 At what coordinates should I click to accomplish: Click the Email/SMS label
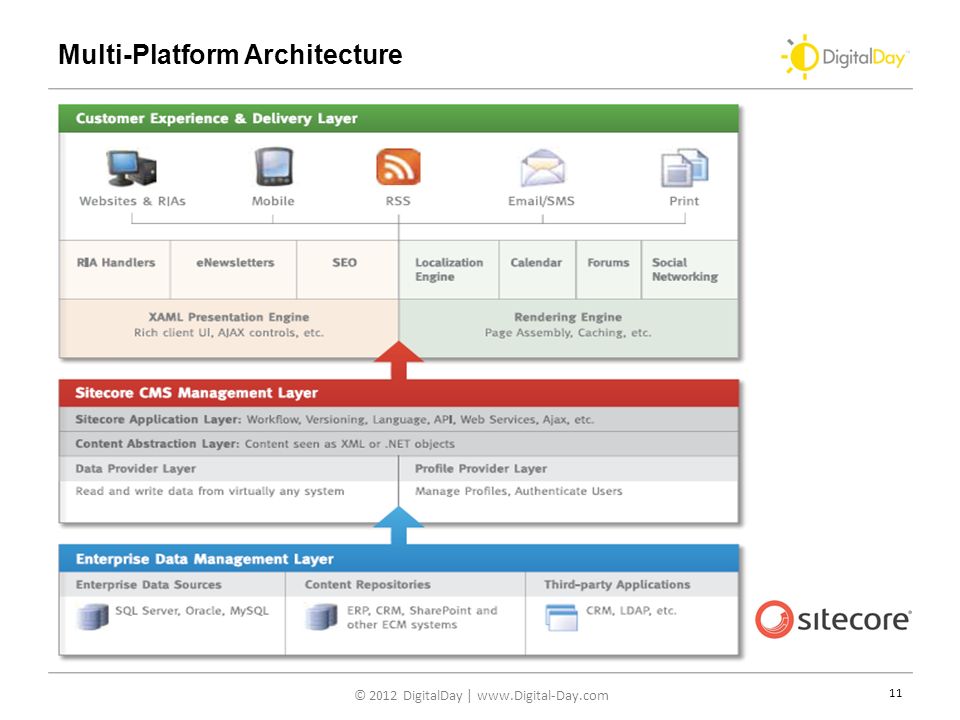click(541, 201)
